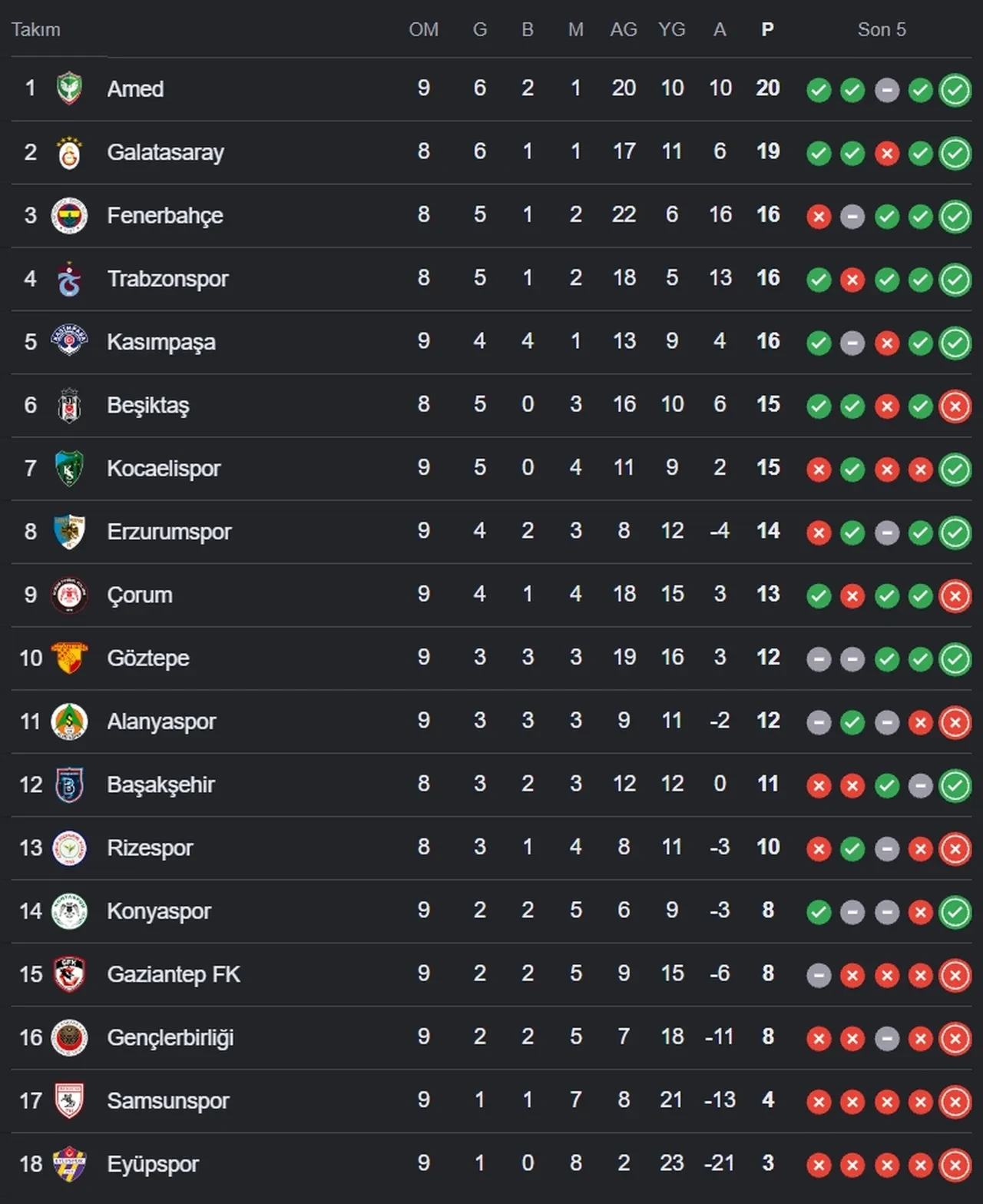The height and width of the screenshot is (1204, 983).
Task: Click the Eyüpspor club logo
Action: [x=69, y=1164]
